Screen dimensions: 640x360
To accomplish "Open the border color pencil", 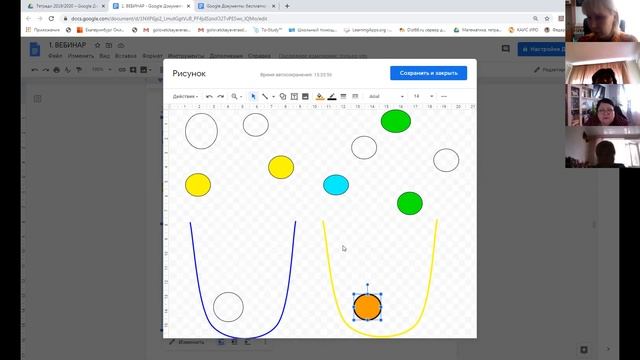I will (332, 96).
